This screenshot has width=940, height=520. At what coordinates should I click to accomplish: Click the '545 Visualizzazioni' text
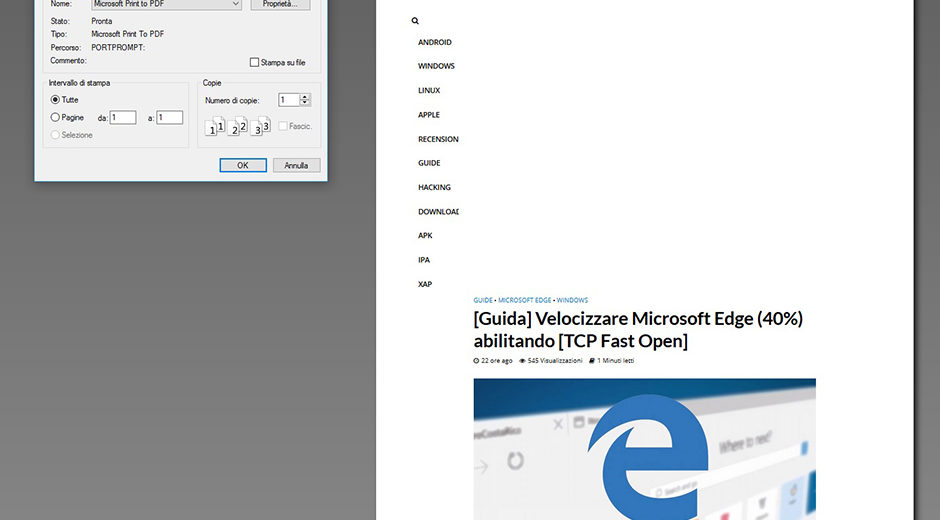[x=555, y=361]
